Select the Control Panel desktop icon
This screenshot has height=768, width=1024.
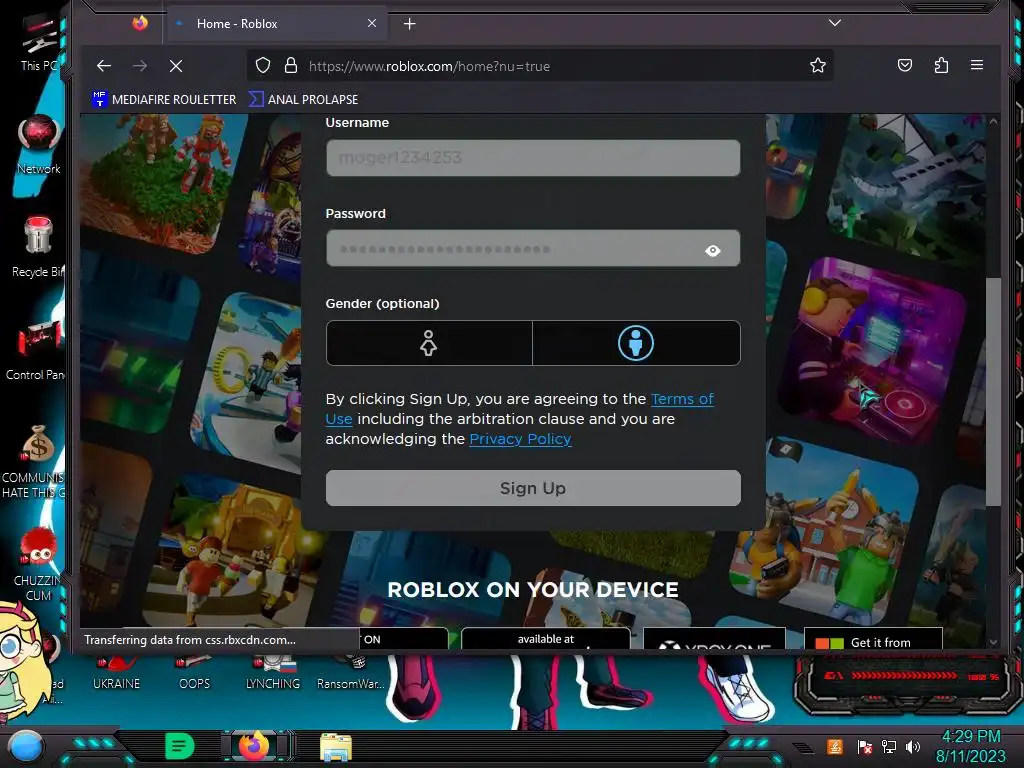click(36, 350)
